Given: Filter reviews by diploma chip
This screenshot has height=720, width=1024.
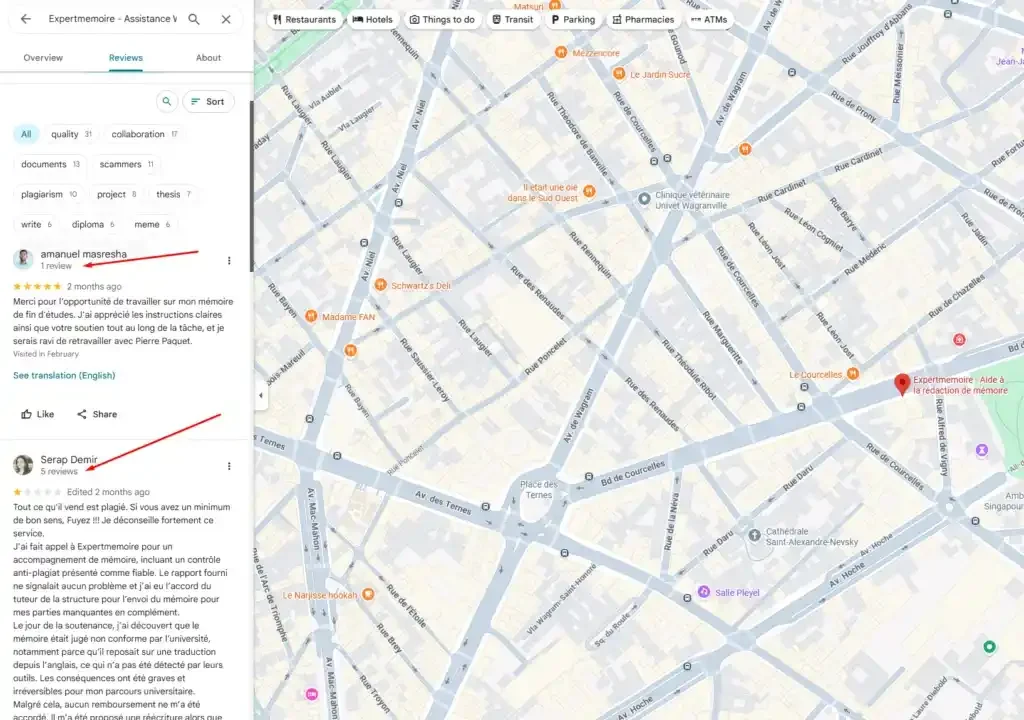Looking at the screenshot, I should click(93, 224).
